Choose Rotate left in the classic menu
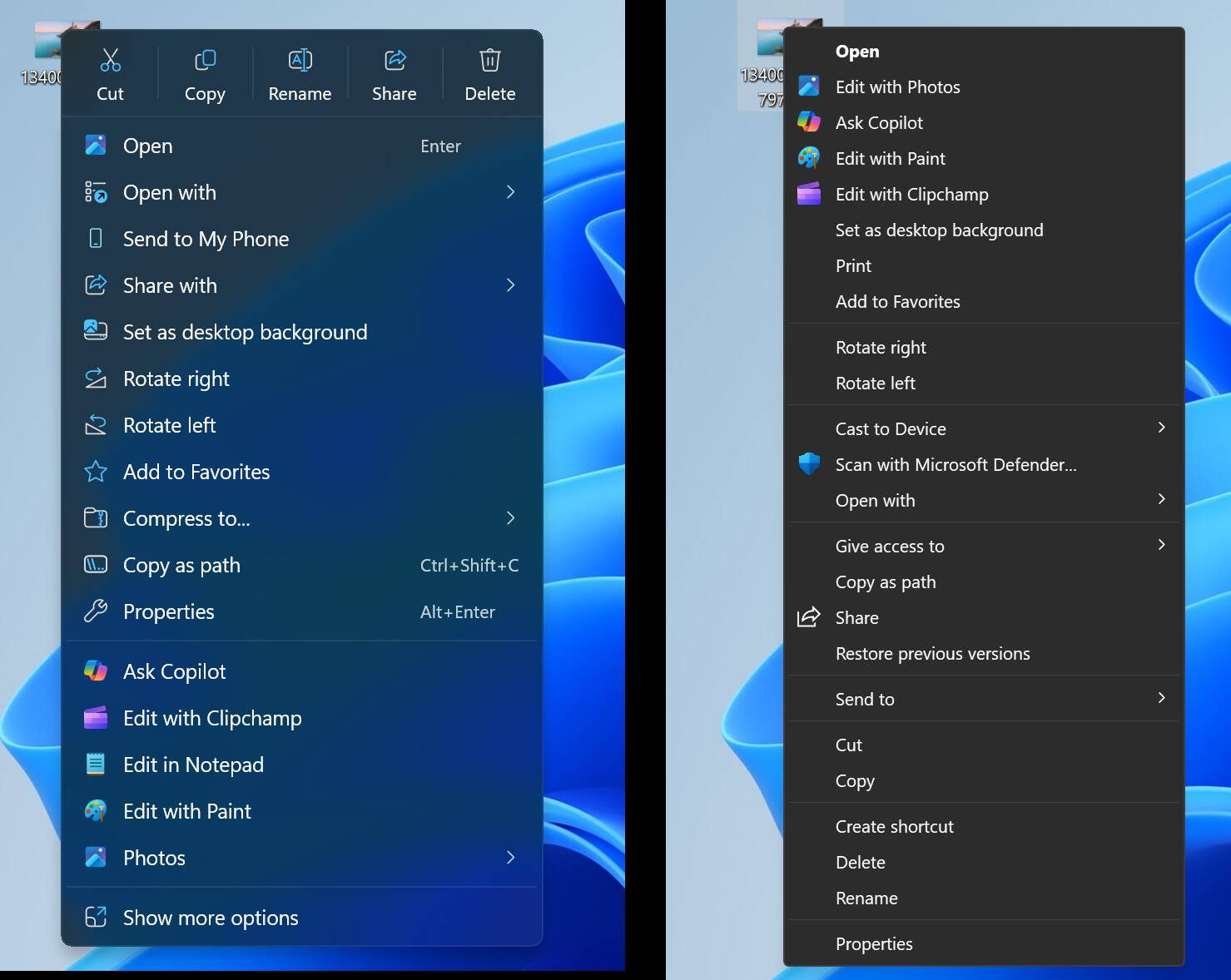Image resolution: width=1231 pixels, height=980 pixels. (x=985, y=384)
